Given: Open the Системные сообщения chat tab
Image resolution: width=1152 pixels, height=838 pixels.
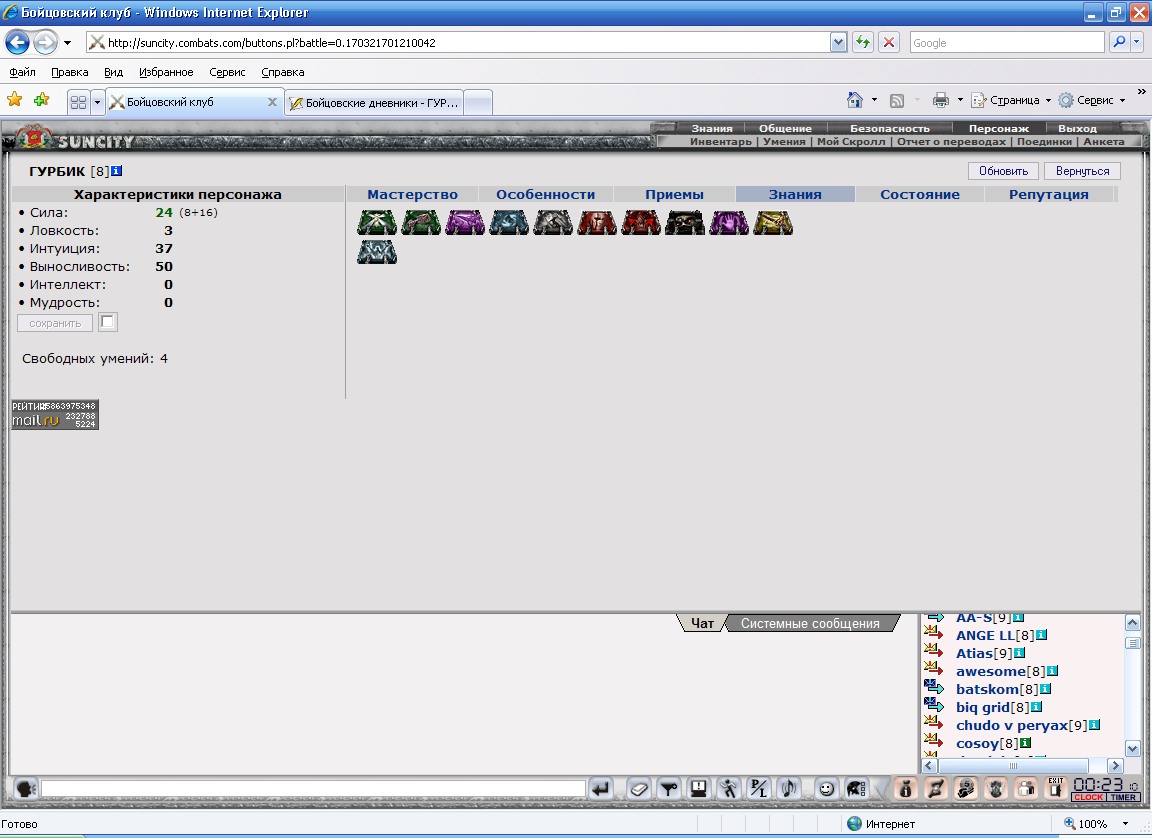Looking at the screenshot, I should [x=810, y=624].
